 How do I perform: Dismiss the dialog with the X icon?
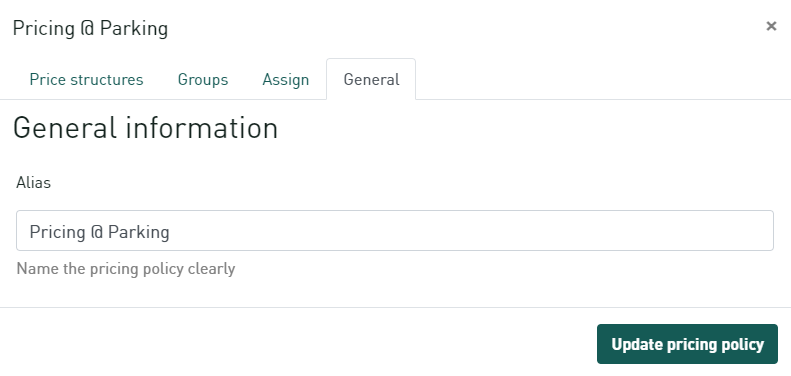(771, 26)
